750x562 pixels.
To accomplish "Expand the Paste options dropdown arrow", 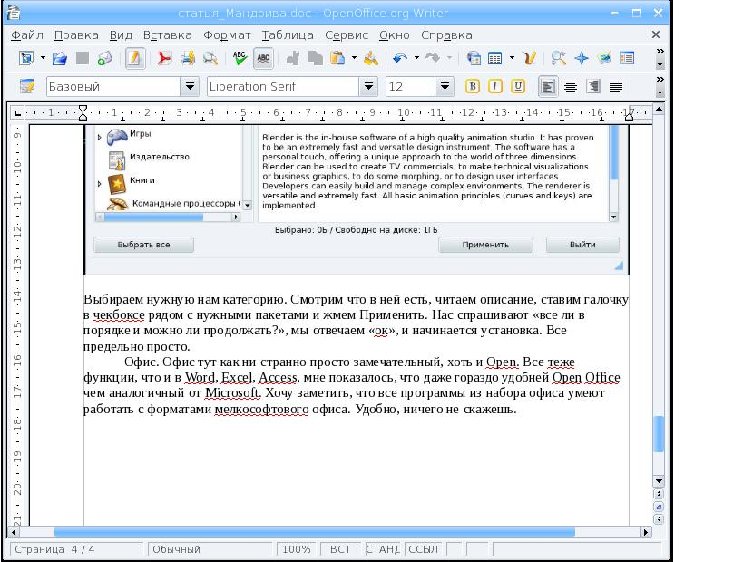I will tap(354, 58).
